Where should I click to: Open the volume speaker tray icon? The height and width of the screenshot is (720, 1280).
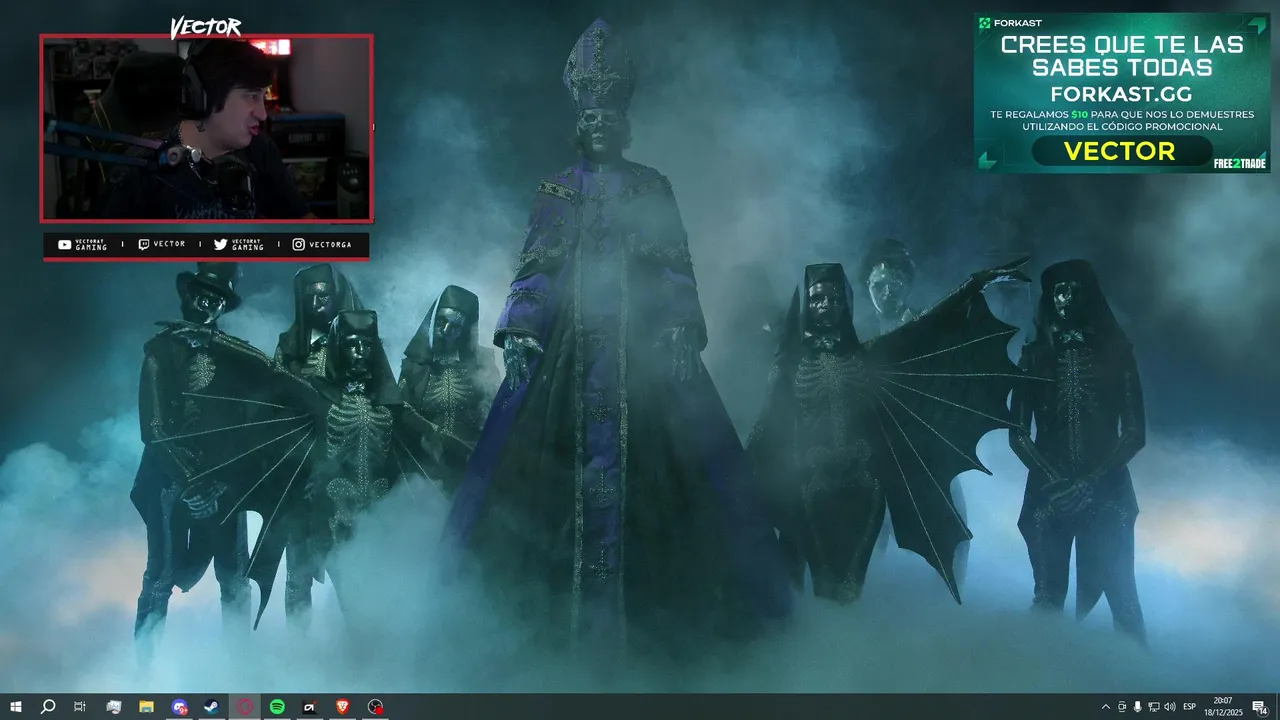click(x=1169, y=707)
